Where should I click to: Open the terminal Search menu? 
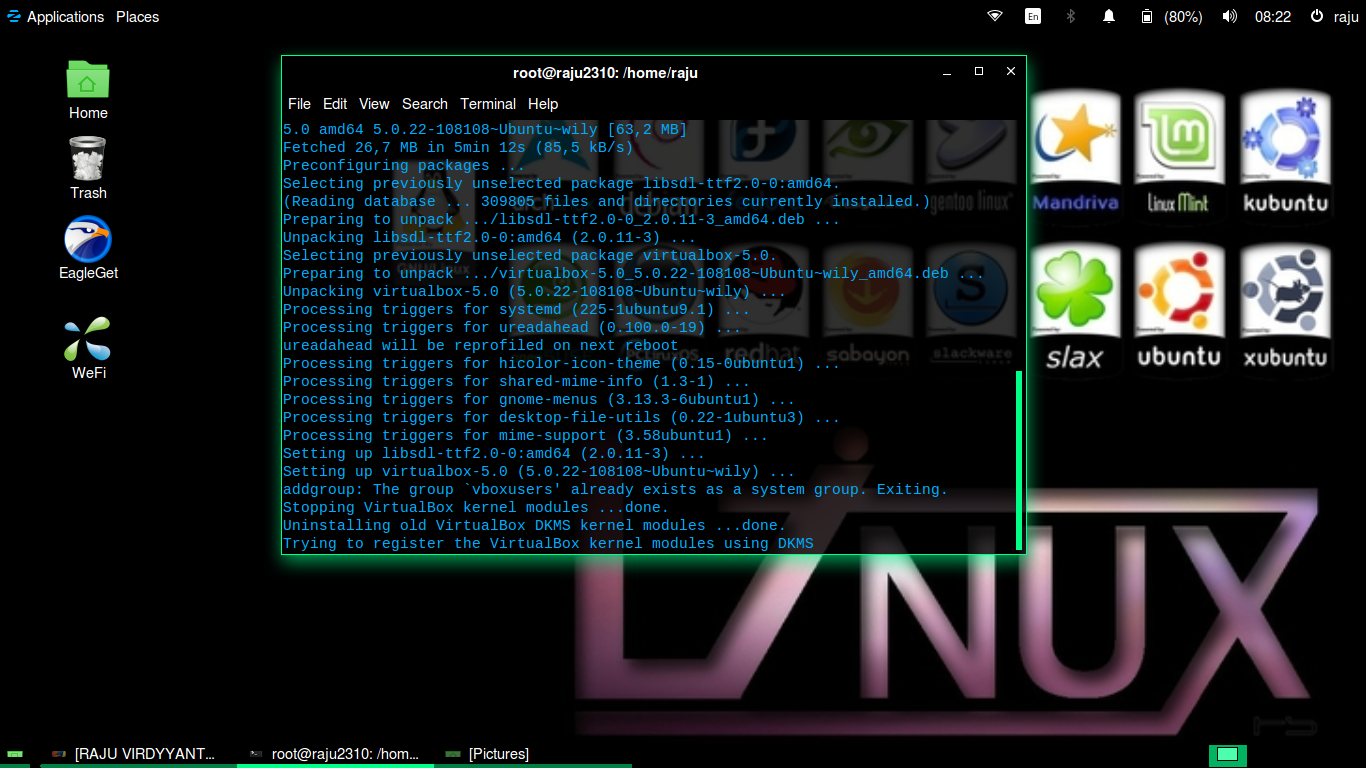coord(425,104)
